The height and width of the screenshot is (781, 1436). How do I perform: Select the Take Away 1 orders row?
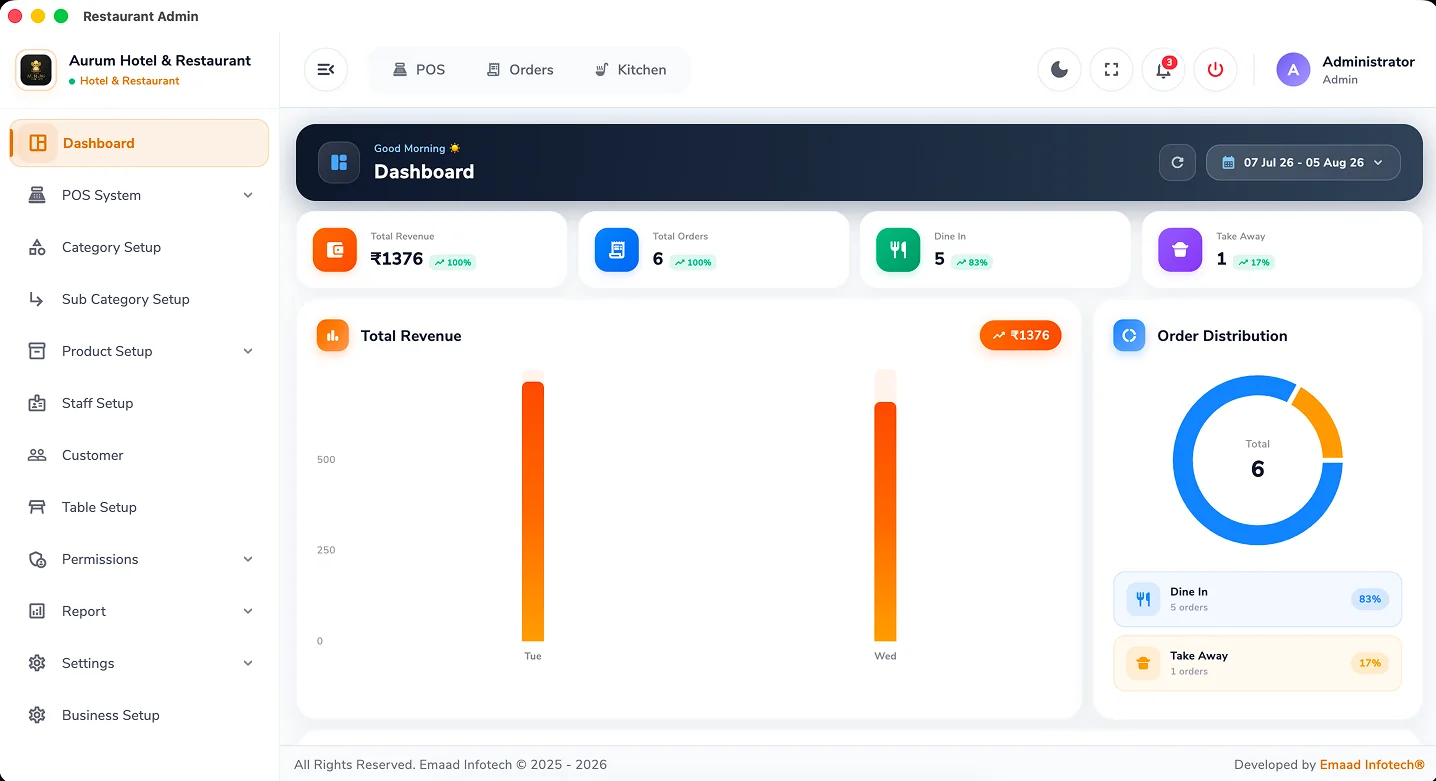(1257, 663)
